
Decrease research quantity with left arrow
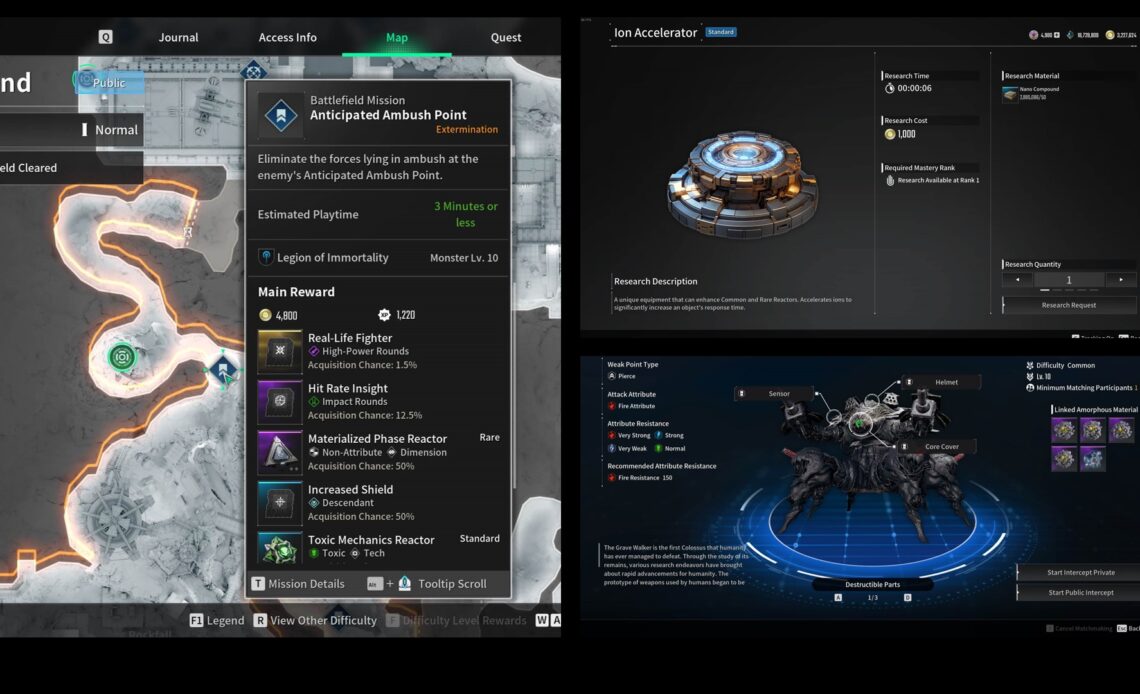click(x=1018, y=280)
